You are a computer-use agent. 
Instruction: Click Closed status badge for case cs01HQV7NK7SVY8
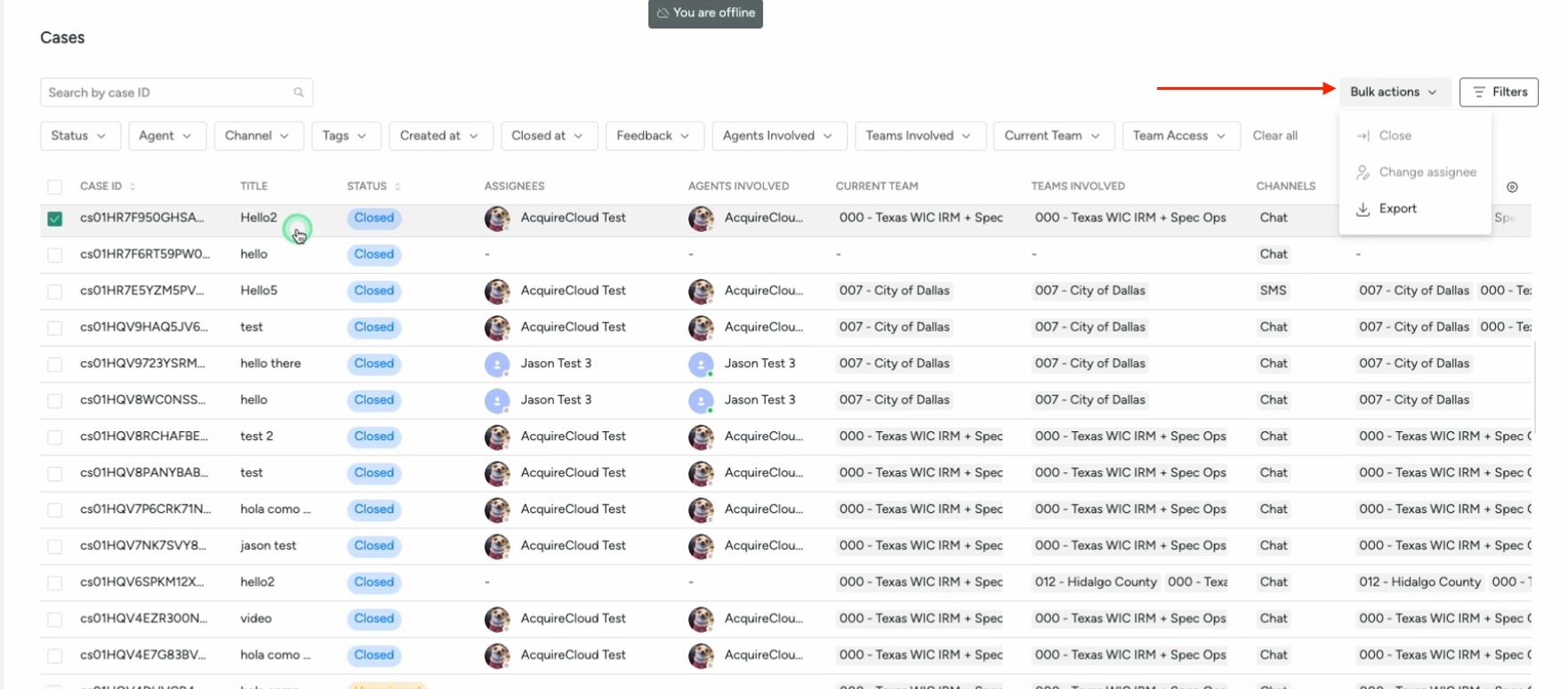pos(374,546)
